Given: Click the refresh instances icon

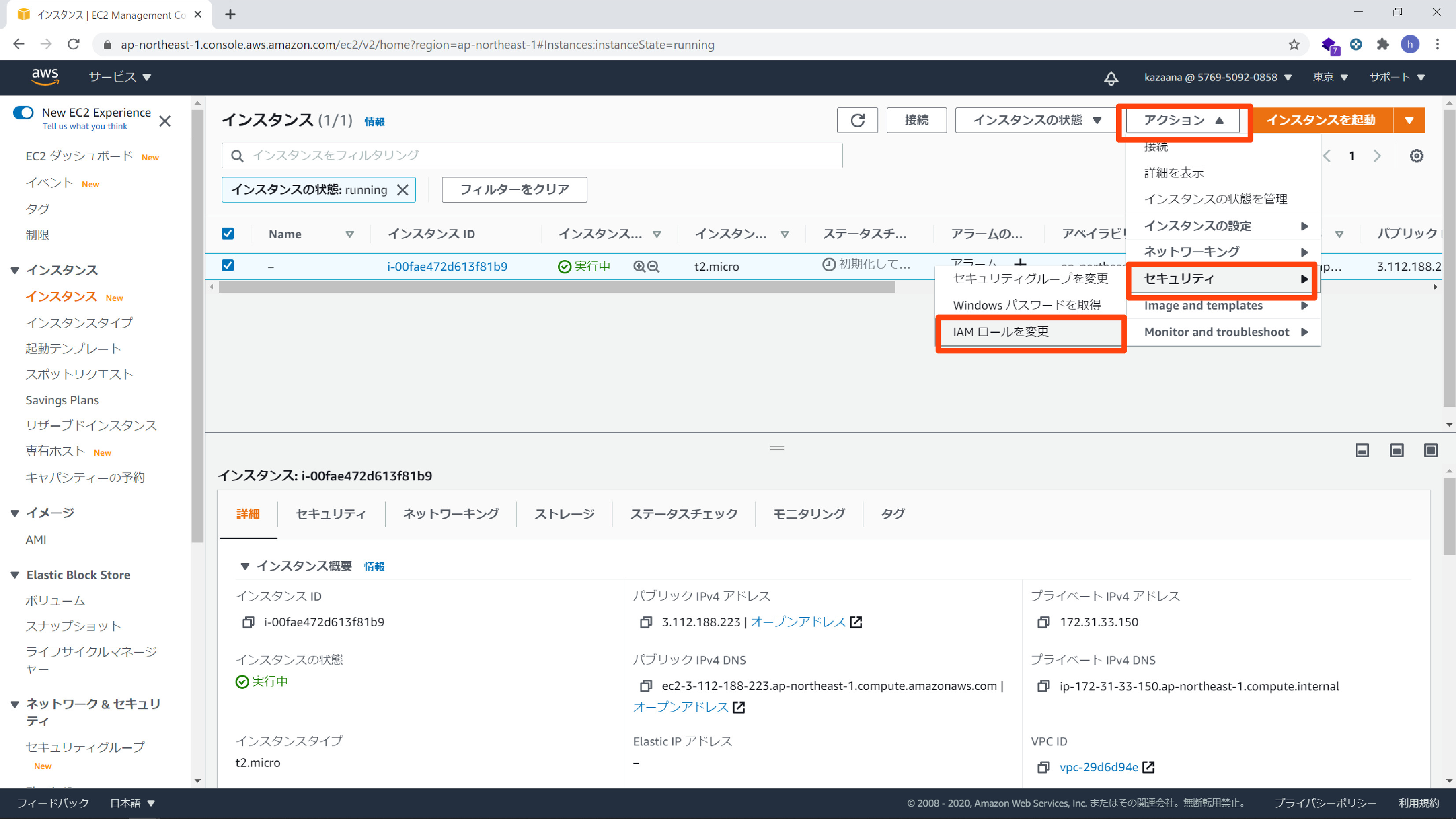Looking at the screenshot, I should pos(857,121).
